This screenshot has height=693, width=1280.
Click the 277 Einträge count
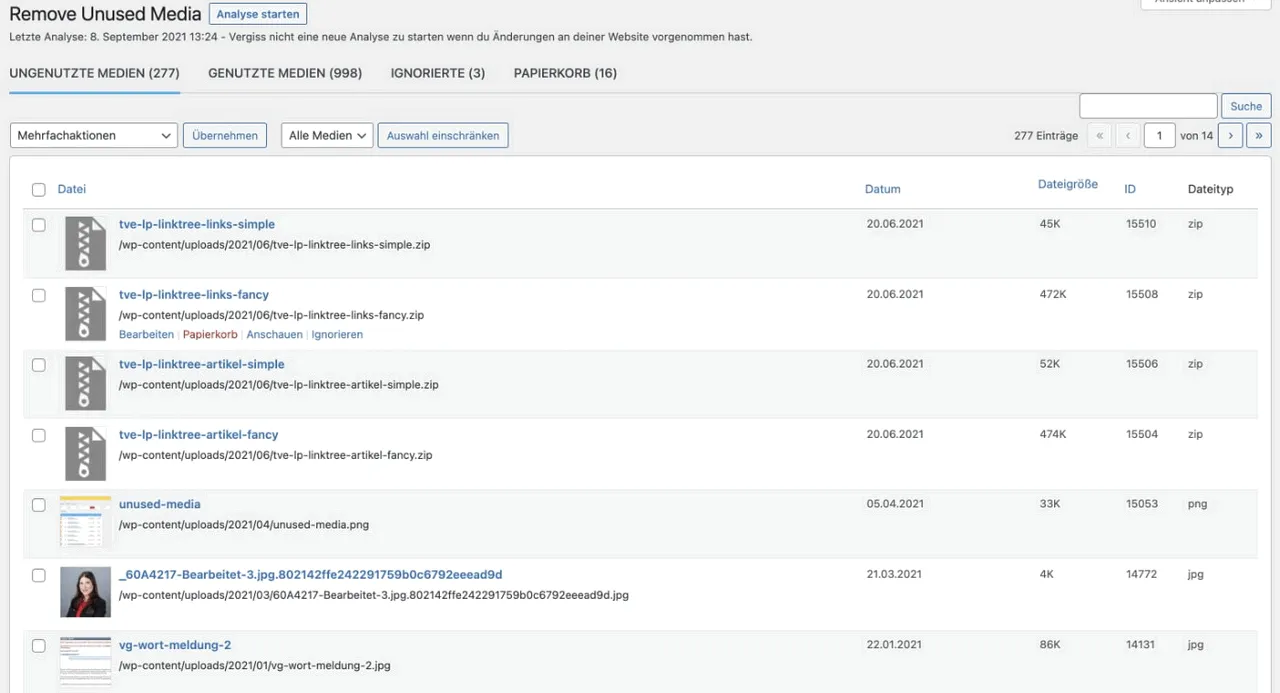1046,135
